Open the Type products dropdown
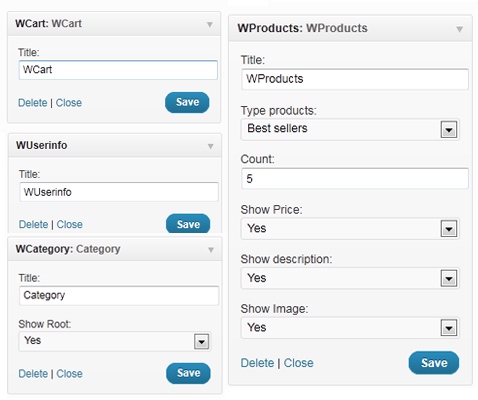Viewport: 478px width, 400px height. tap(350, 129)
